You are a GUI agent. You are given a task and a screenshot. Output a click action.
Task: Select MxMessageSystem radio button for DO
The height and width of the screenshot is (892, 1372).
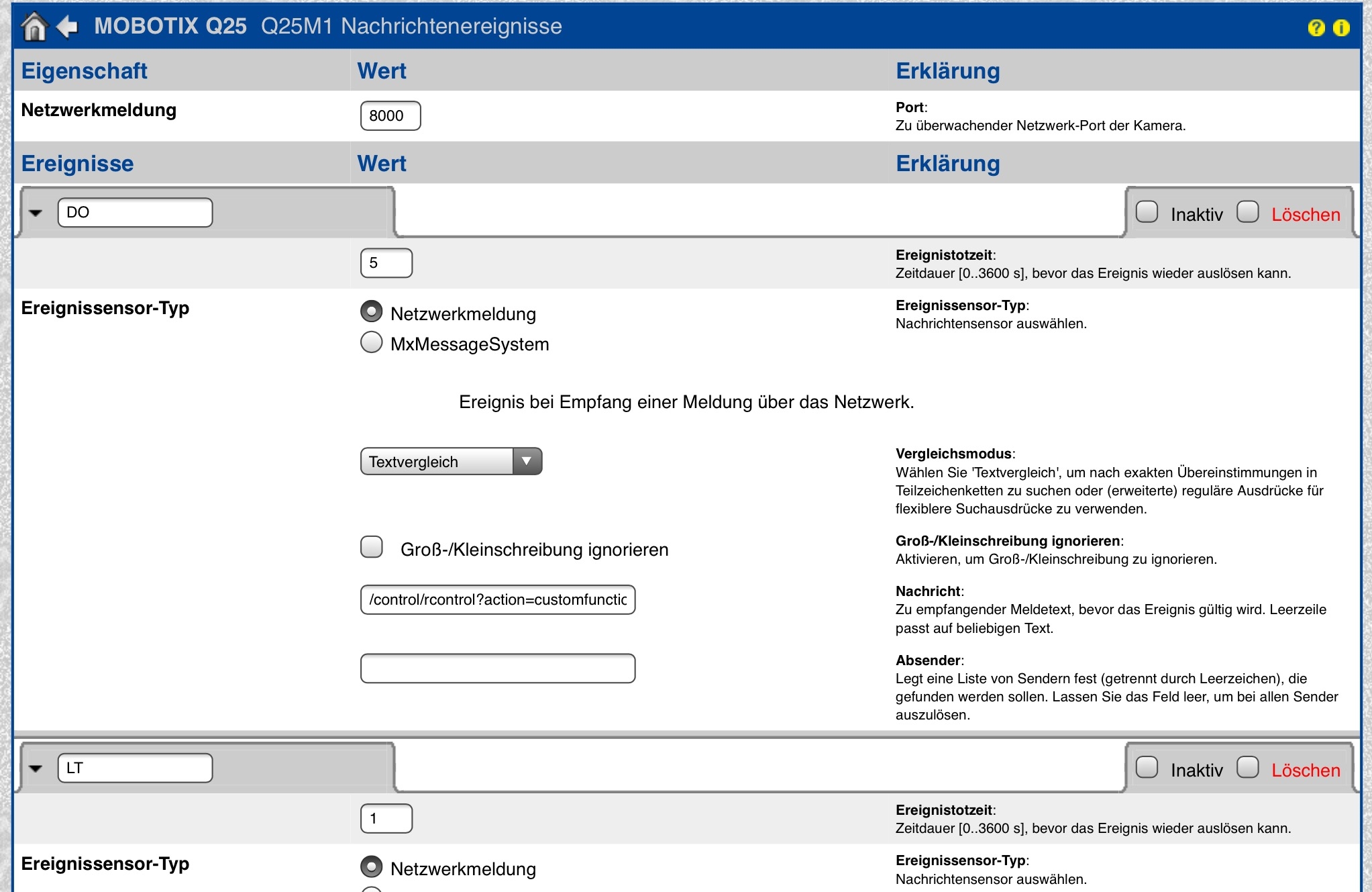[372, 342]
